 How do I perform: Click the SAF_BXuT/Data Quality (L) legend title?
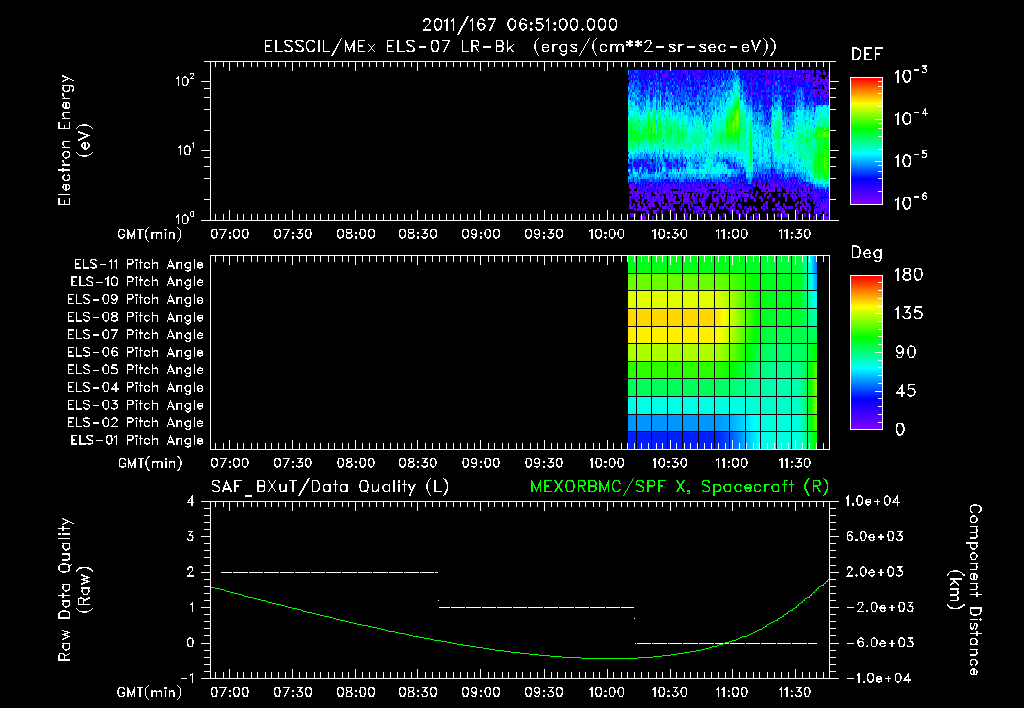[x=330, y=487]
